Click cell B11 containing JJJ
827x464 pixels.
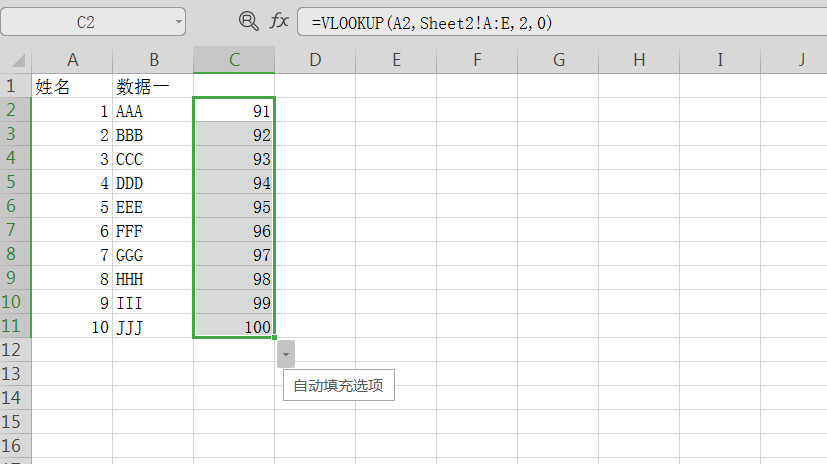(x=153, y=326)
